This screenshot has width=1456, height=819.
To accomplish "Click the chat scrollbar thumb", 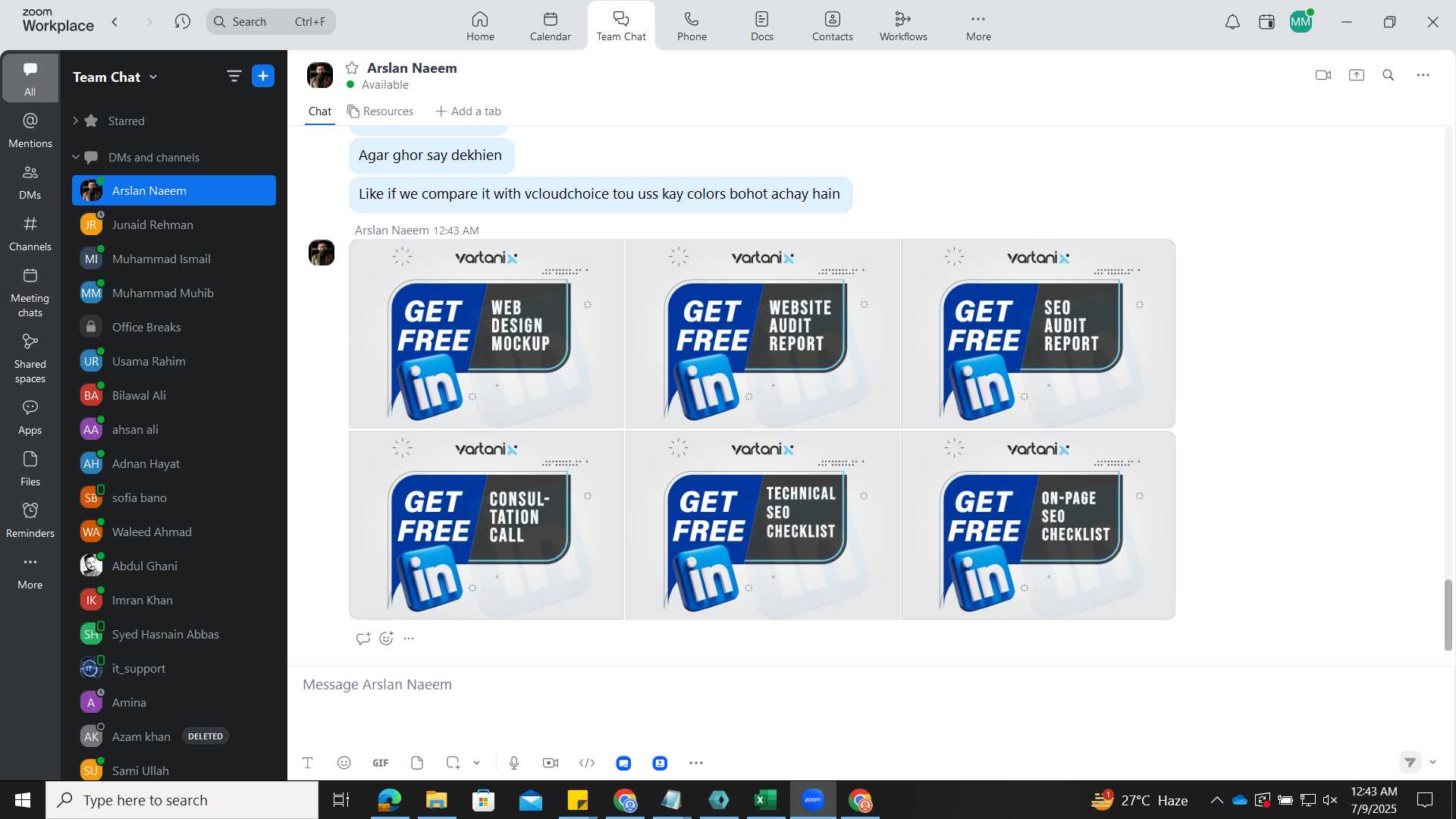I will click(x=1448, y=614).
